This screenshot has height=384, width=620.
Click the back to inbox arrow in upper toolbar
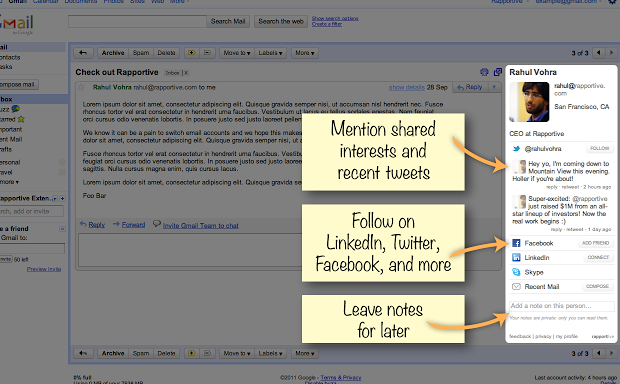pyautogui.click(x=83, y=53)
